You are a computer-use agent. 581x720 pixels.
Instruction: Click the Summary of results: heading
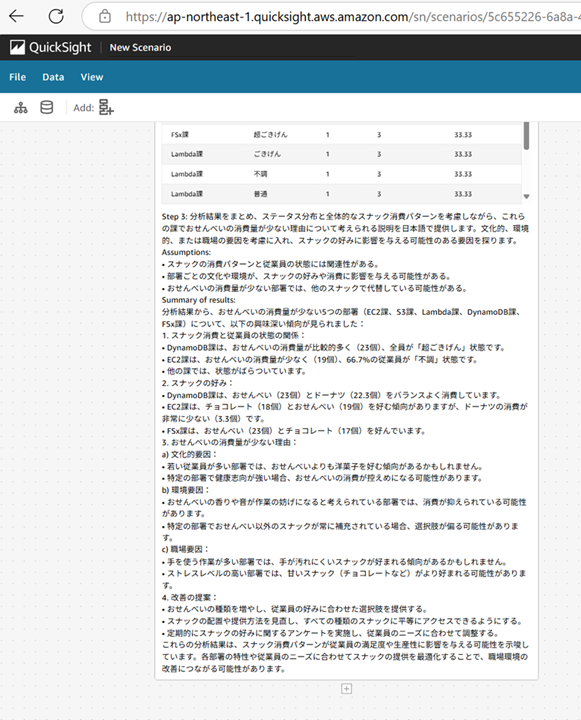coord(198,300)
